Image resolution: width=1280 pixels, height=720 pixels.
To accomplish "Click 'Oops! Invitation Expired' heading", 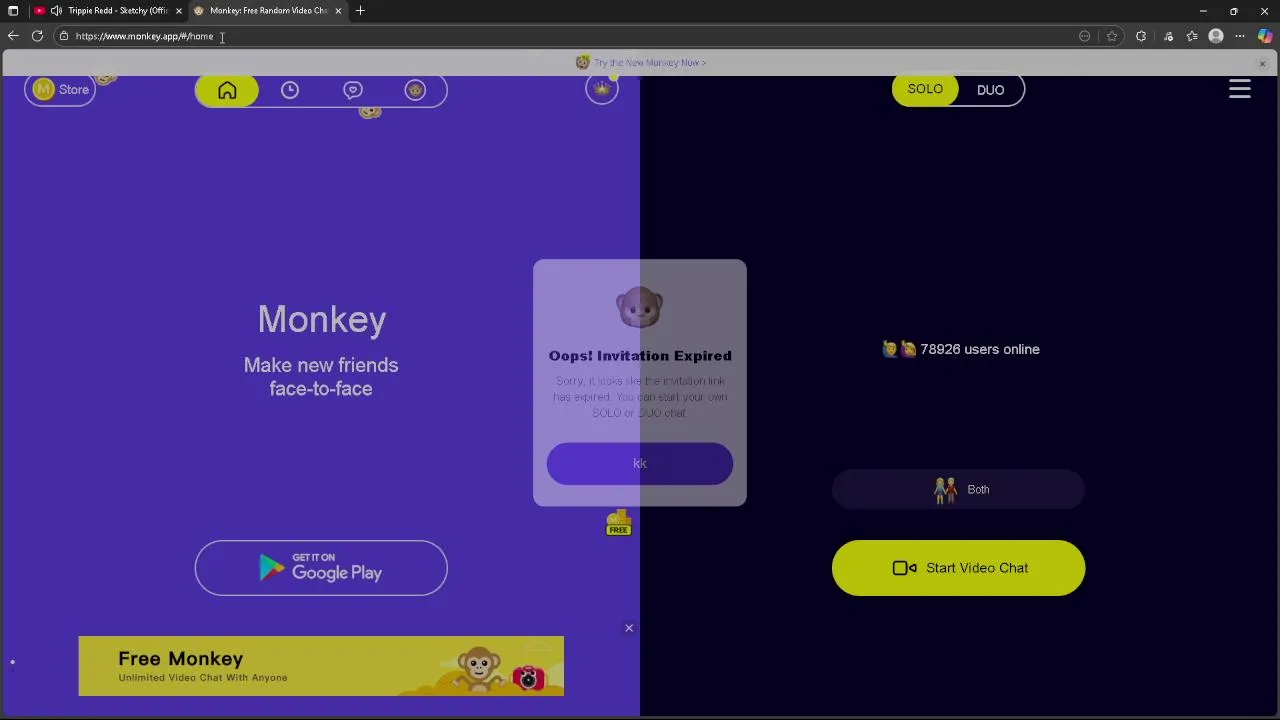I will click(640, 356).
